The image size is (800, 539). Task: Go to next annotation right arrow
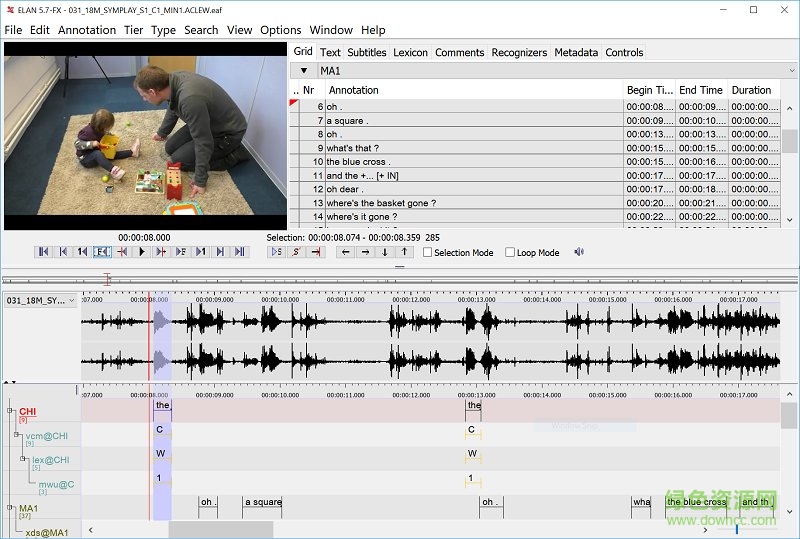(366, 252)
